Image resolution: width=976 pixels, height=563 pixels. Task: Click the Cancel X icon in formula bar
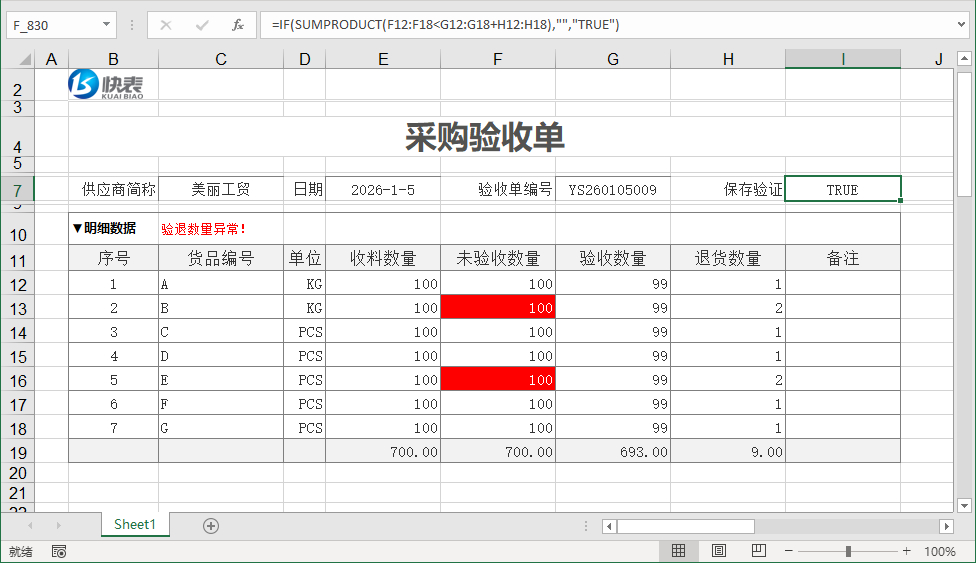[166, 25]
